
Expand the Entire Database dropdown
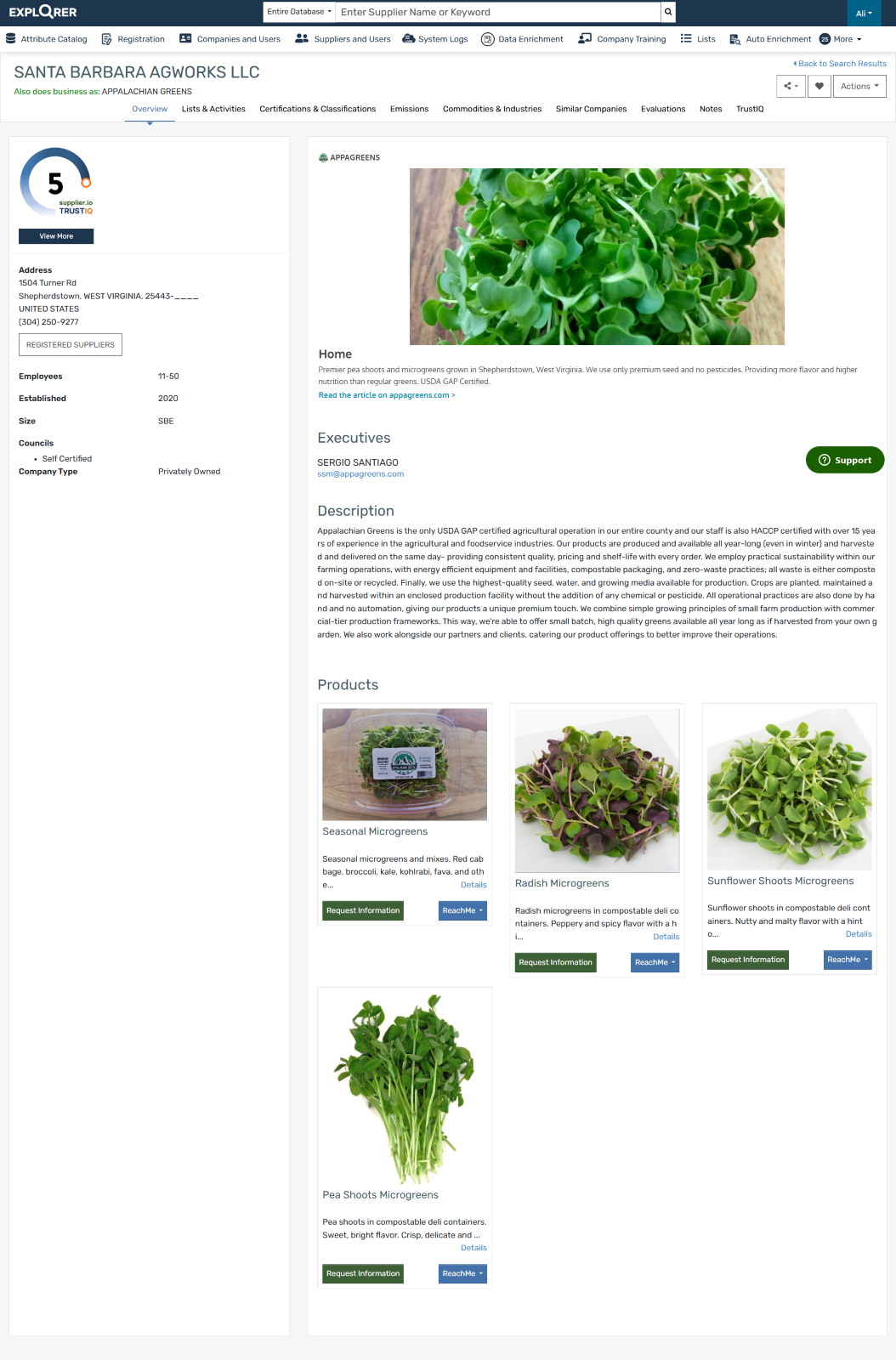pyautogui.click(x=299, y=12)
